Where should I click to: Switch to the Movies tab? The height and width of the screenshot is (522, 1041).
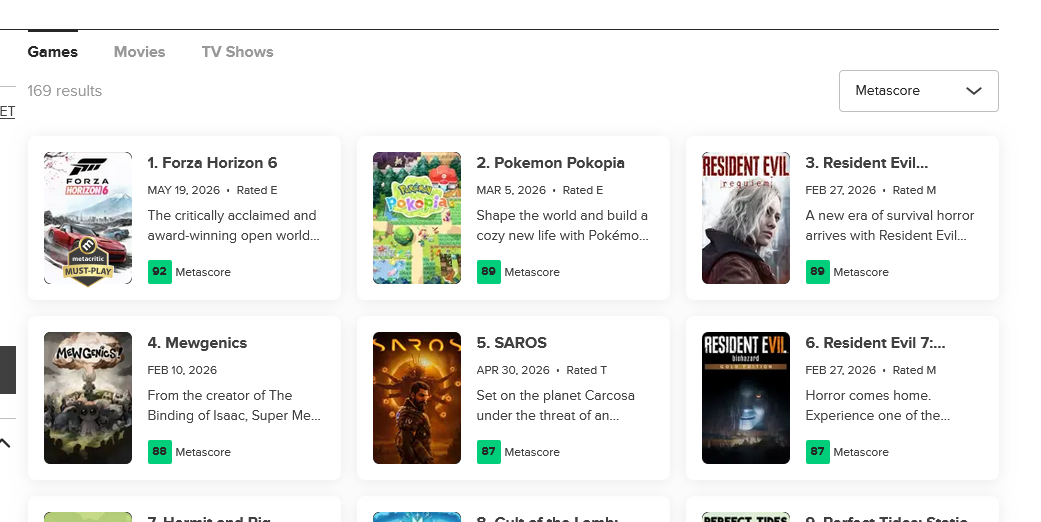pyautogui.click(x=139, y=52)
